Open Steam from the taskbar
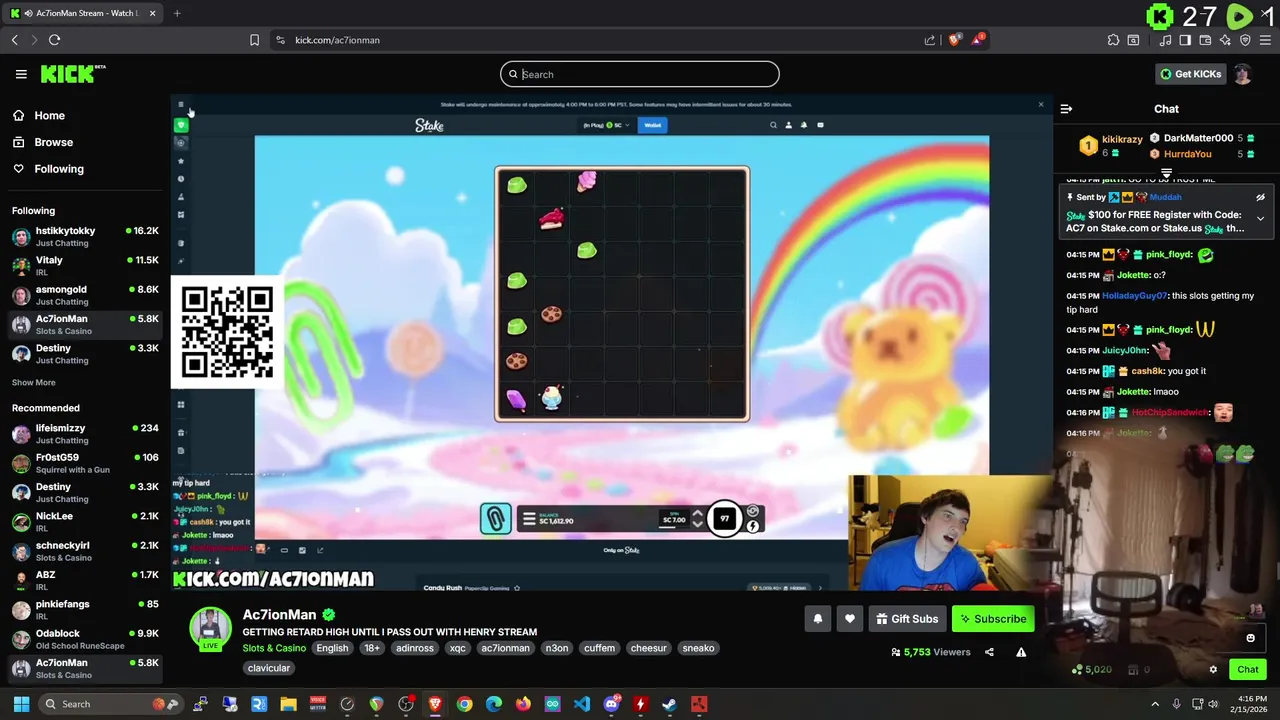The height and width of the screenshot is (720, 1280). click(669, 704)
